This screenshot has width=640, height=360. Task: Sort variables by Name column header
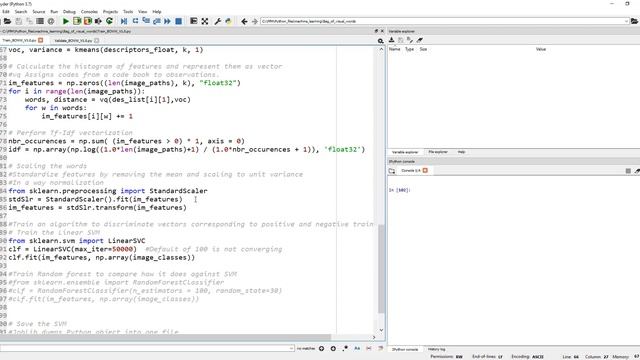click(x=395, y=49)
